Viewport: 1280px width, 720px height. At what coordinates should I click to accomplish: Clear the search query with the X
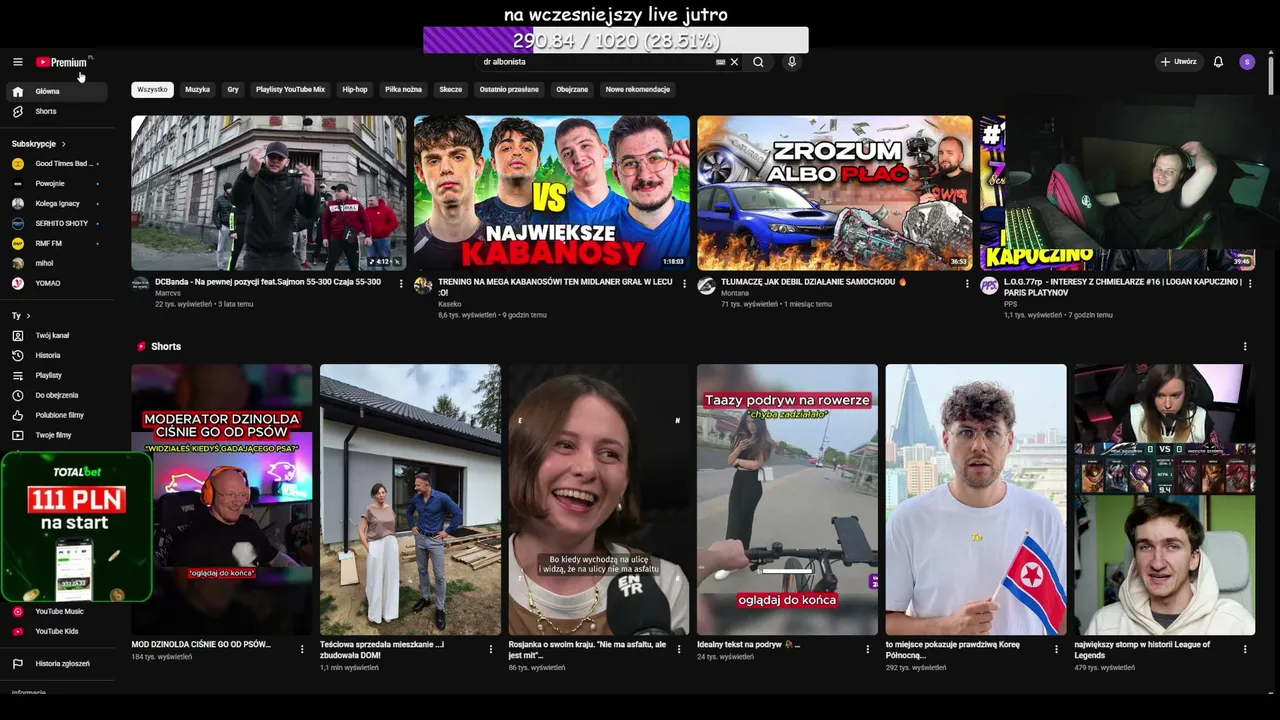[734, 62]
